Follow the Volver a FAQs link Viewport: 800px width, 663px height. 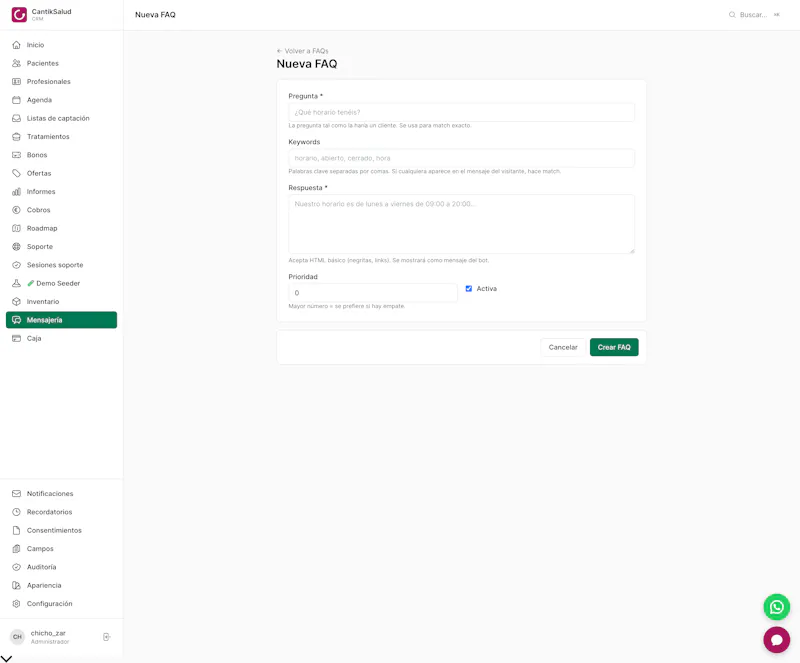tap(303, 51)
